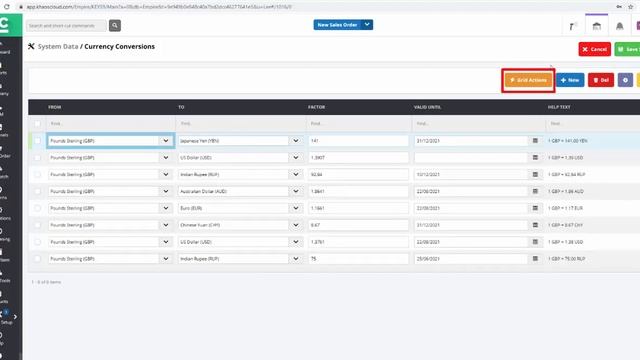The image size is (640, 360).
Task: Open calendar picker for Chinese Yuan row
Action: tap(535, 225)
